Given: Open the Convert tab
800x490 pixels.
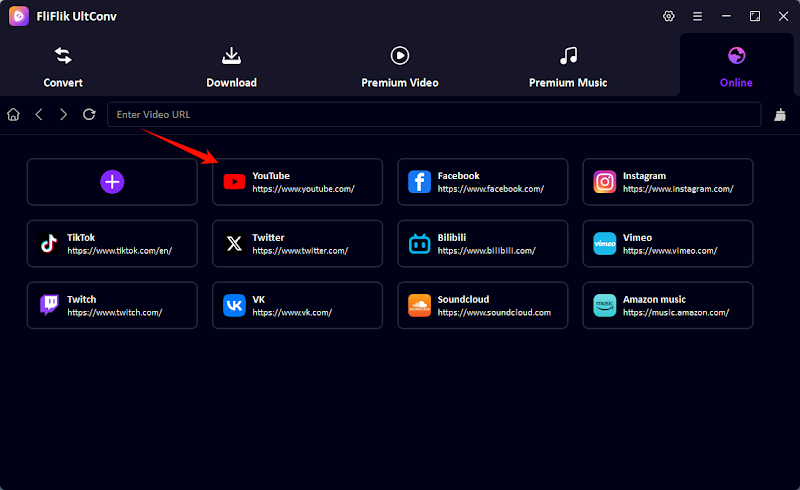Looking at the screenshot, I should [63, 65].
